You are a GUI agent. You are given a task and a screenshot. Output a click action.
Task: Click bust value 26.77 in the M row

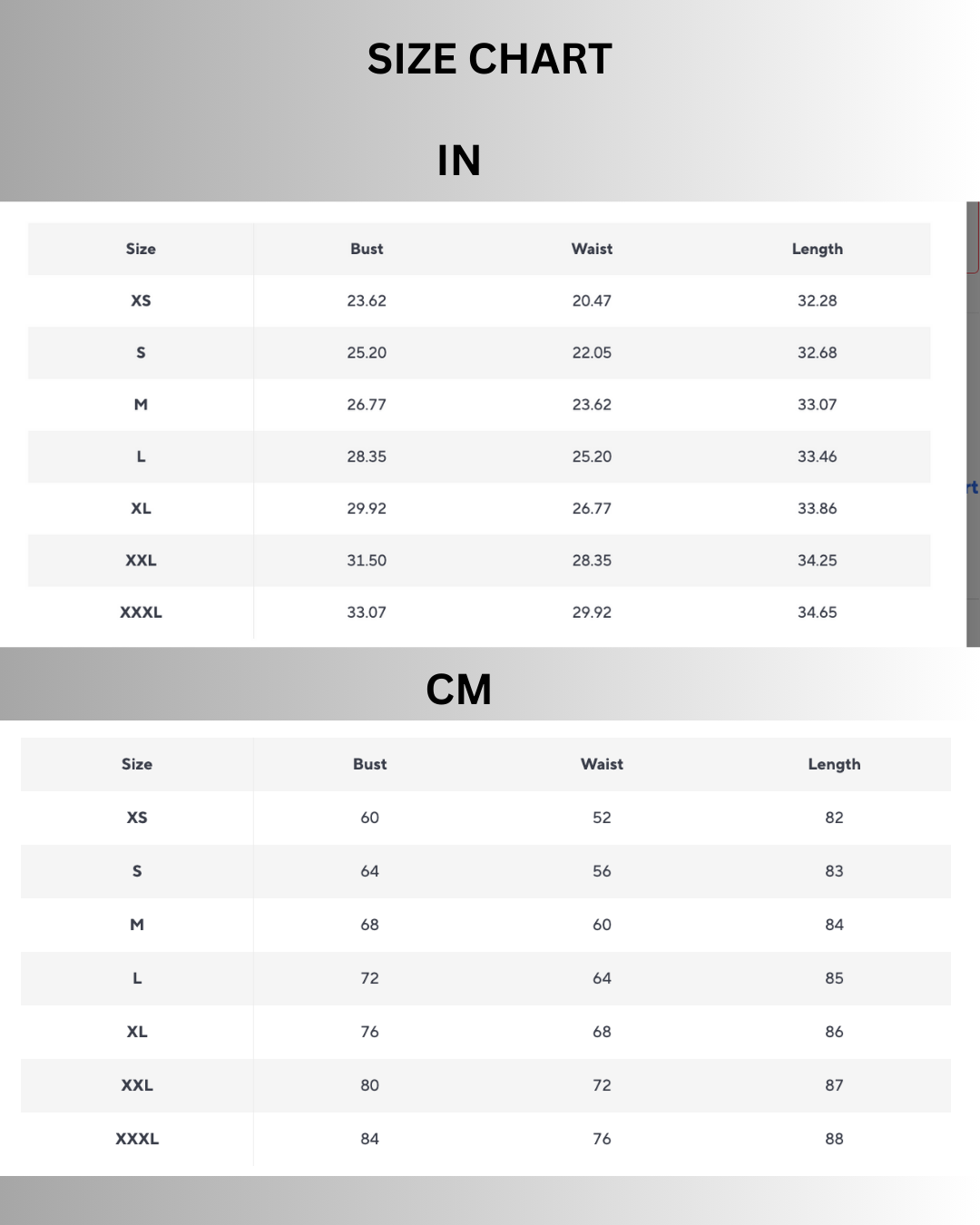(x=367, y=405)
